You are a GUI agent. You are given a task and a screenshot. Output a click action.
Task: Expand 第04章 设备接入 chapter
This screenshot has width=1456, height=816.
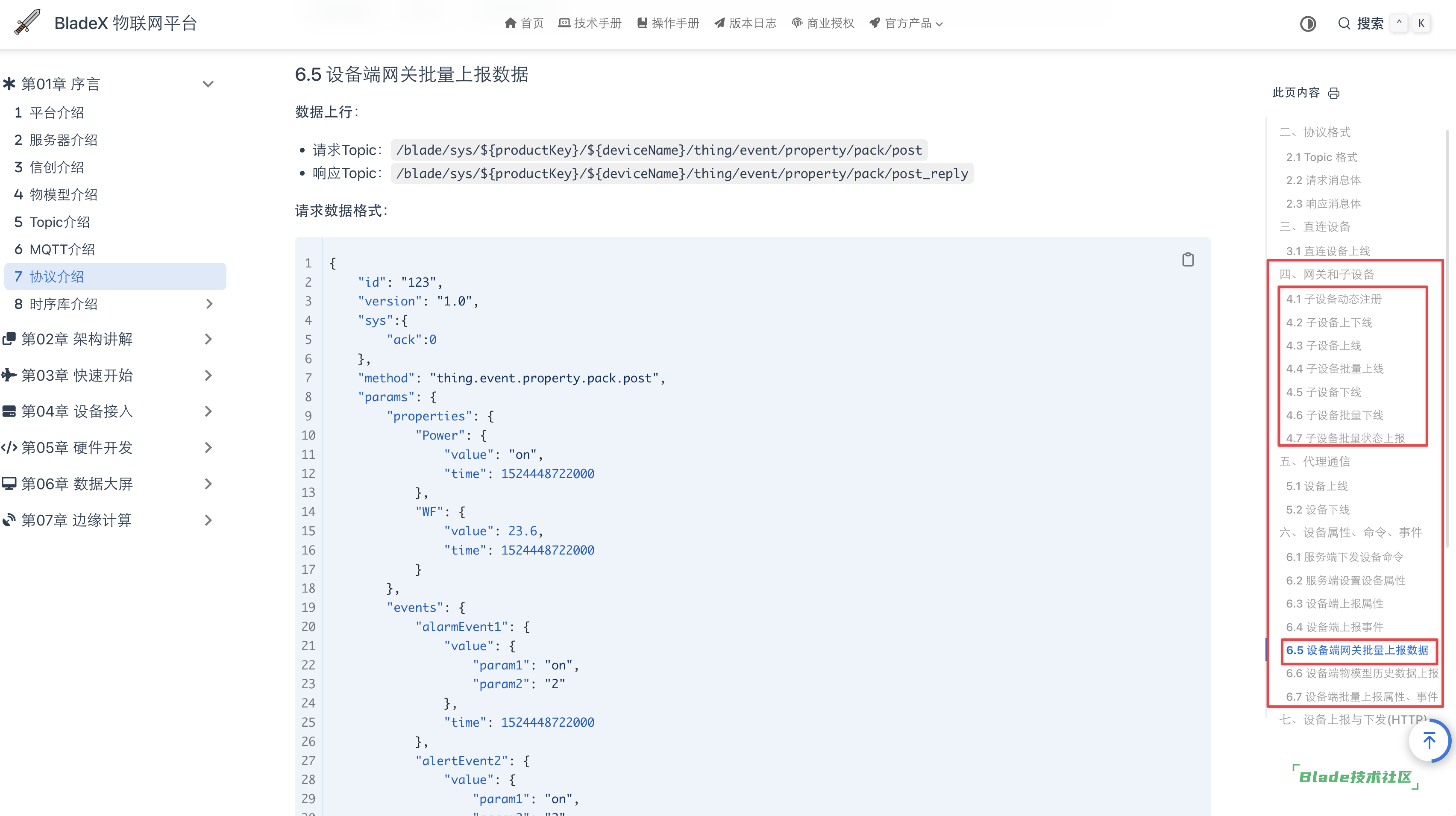click(x=208, y=411)
